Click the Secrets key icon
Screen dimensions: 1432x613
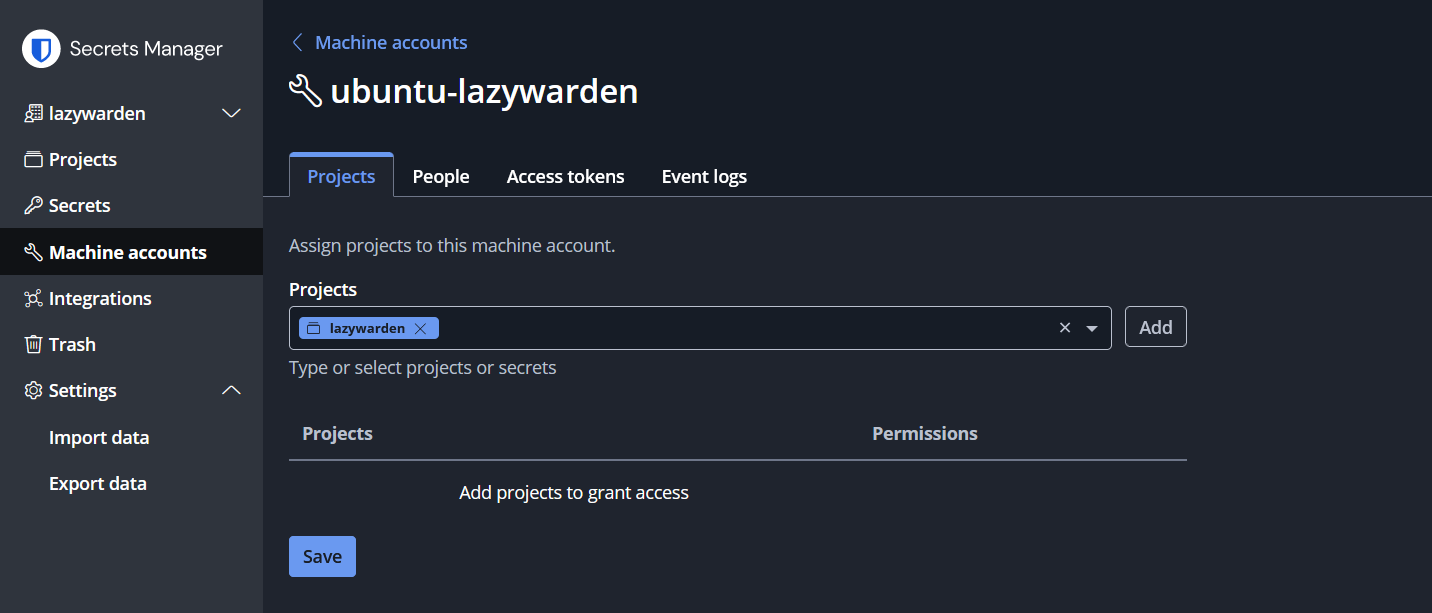pos(33,206)
